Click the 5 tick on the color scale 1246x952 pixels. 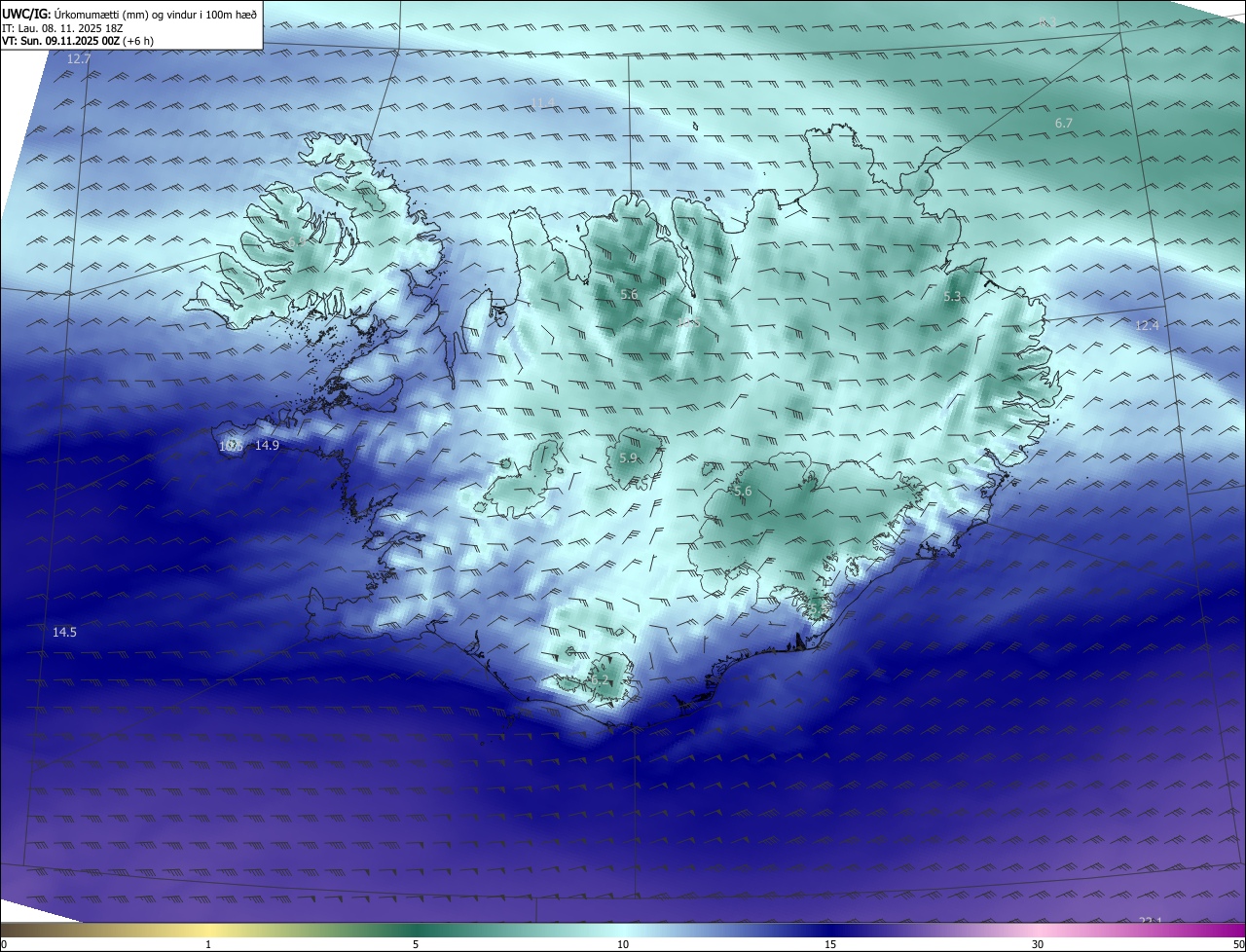[416, 945]
